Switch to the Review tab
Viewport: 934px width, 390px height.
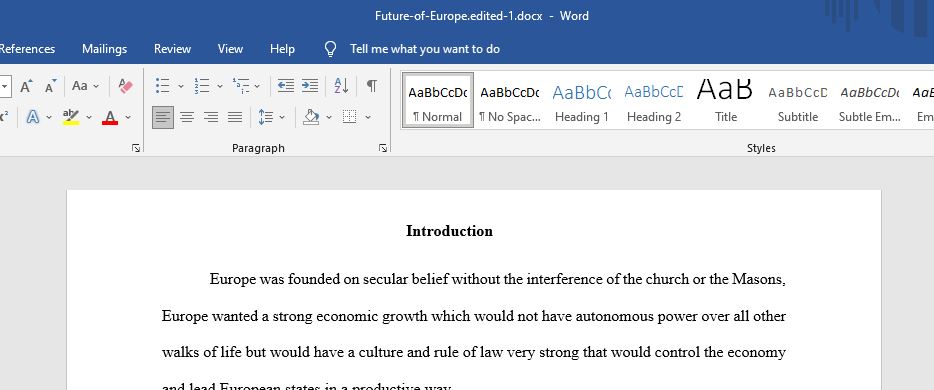(x=172, y=49)
